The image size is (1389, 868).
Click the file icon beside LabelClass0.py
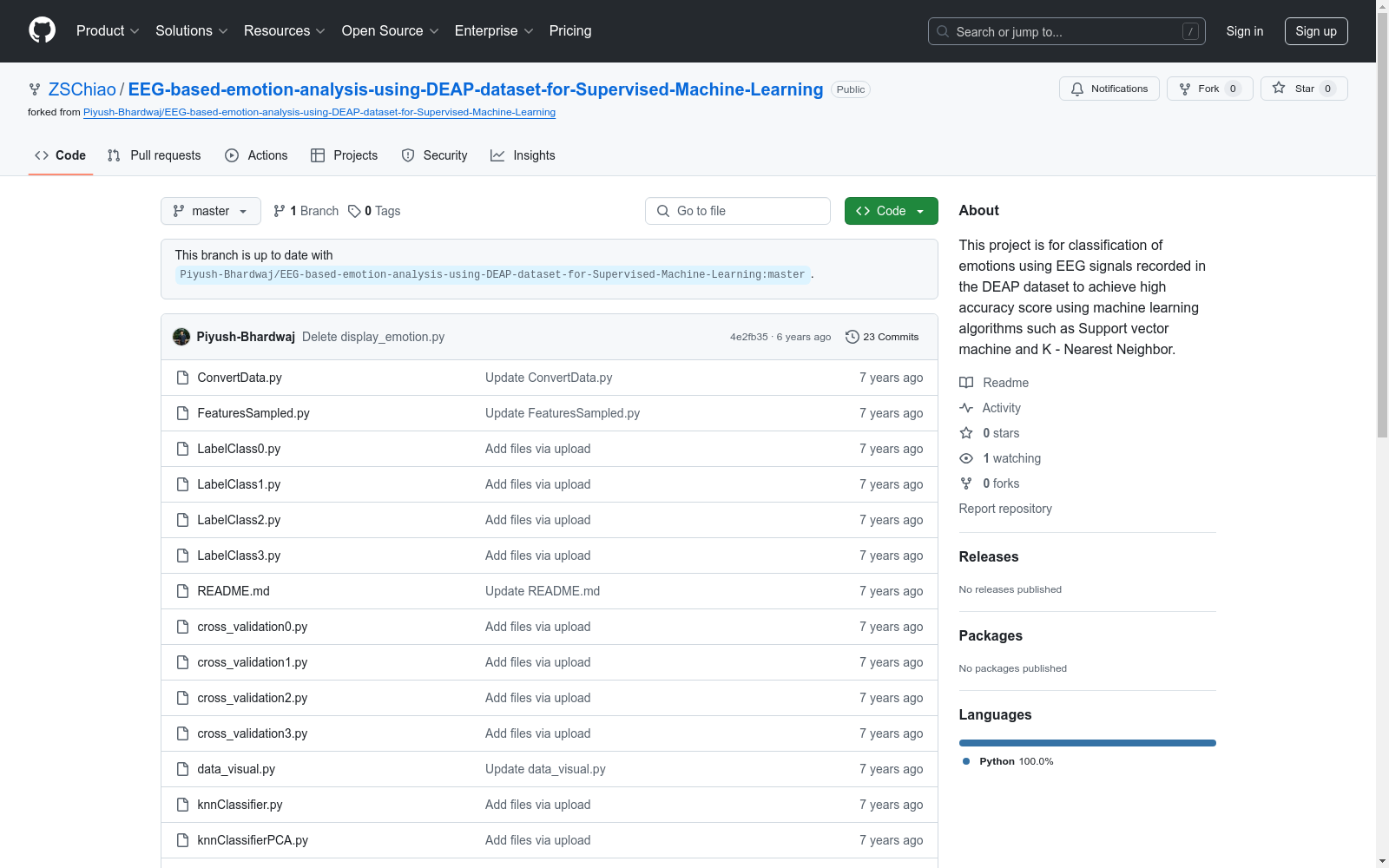(182, 449)
